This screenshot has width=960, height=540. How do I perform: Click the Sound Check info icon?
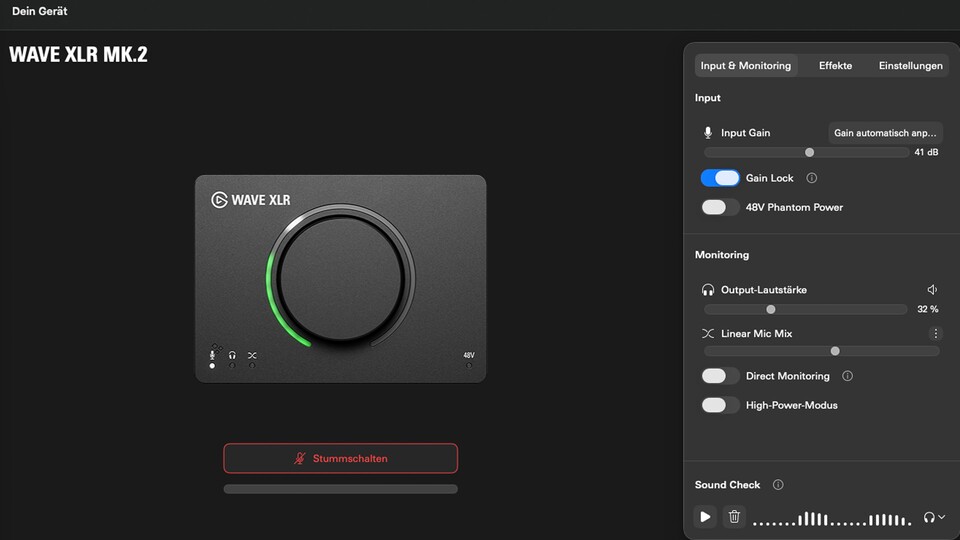tap(778, 485)
